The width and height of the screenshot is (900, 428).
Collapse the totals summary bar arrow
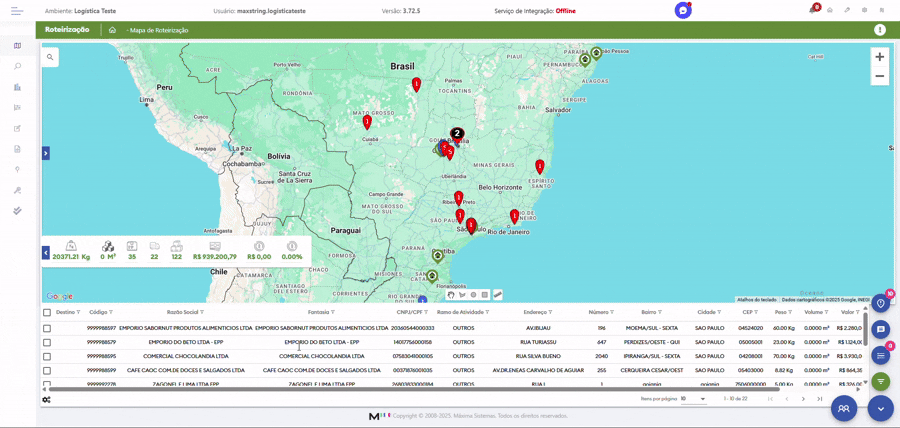click(x=45, y=253)
